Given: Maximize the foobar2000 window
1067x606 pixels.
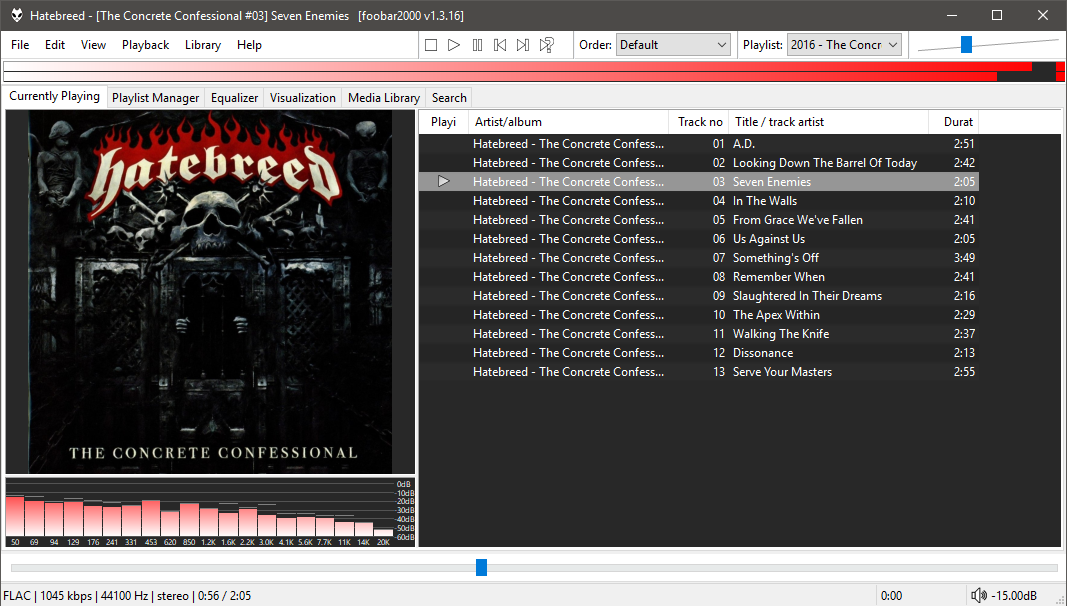Looking at the screenshot, I should (997, 15).
